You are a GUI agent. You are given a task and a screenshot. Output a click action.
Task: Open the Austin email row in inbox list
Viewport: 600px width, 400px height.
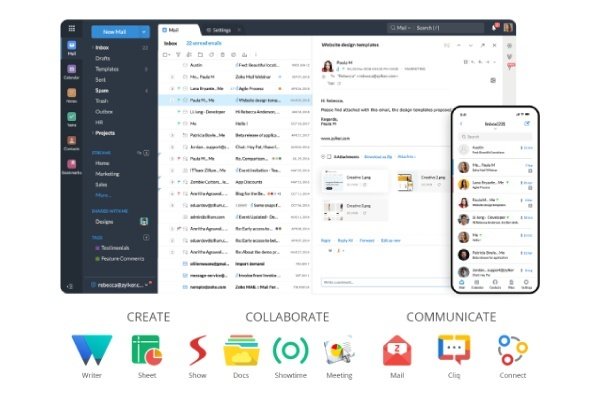tap(235, 65)
